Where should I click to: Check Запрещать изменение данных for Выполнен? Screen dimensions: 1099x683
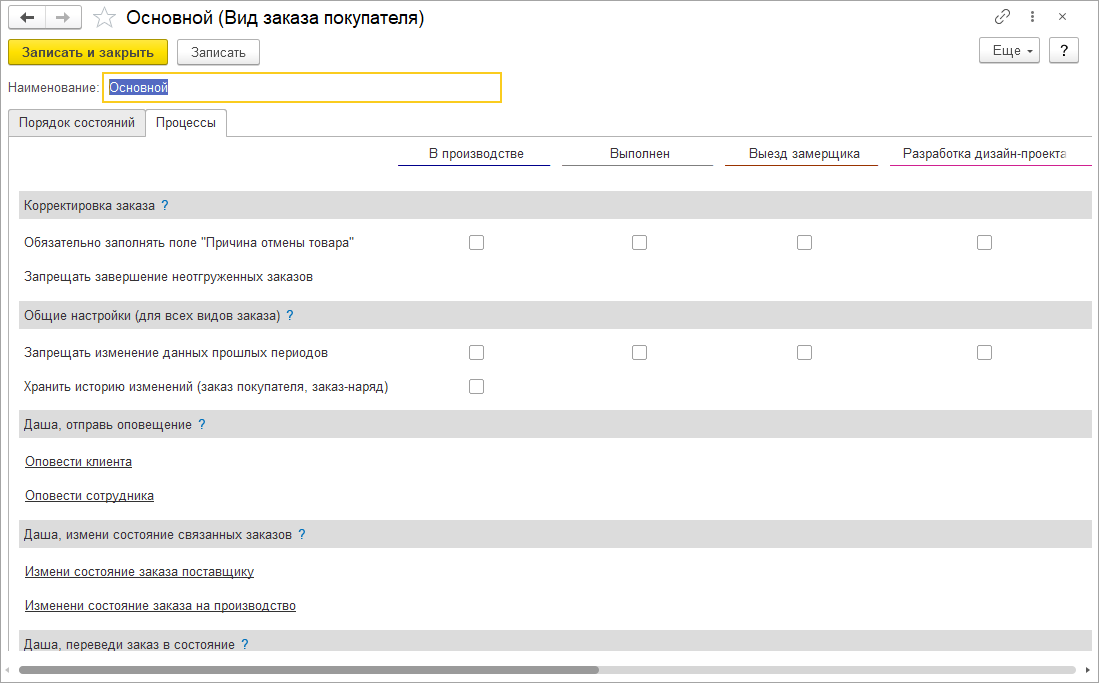(x=639, y=352)
